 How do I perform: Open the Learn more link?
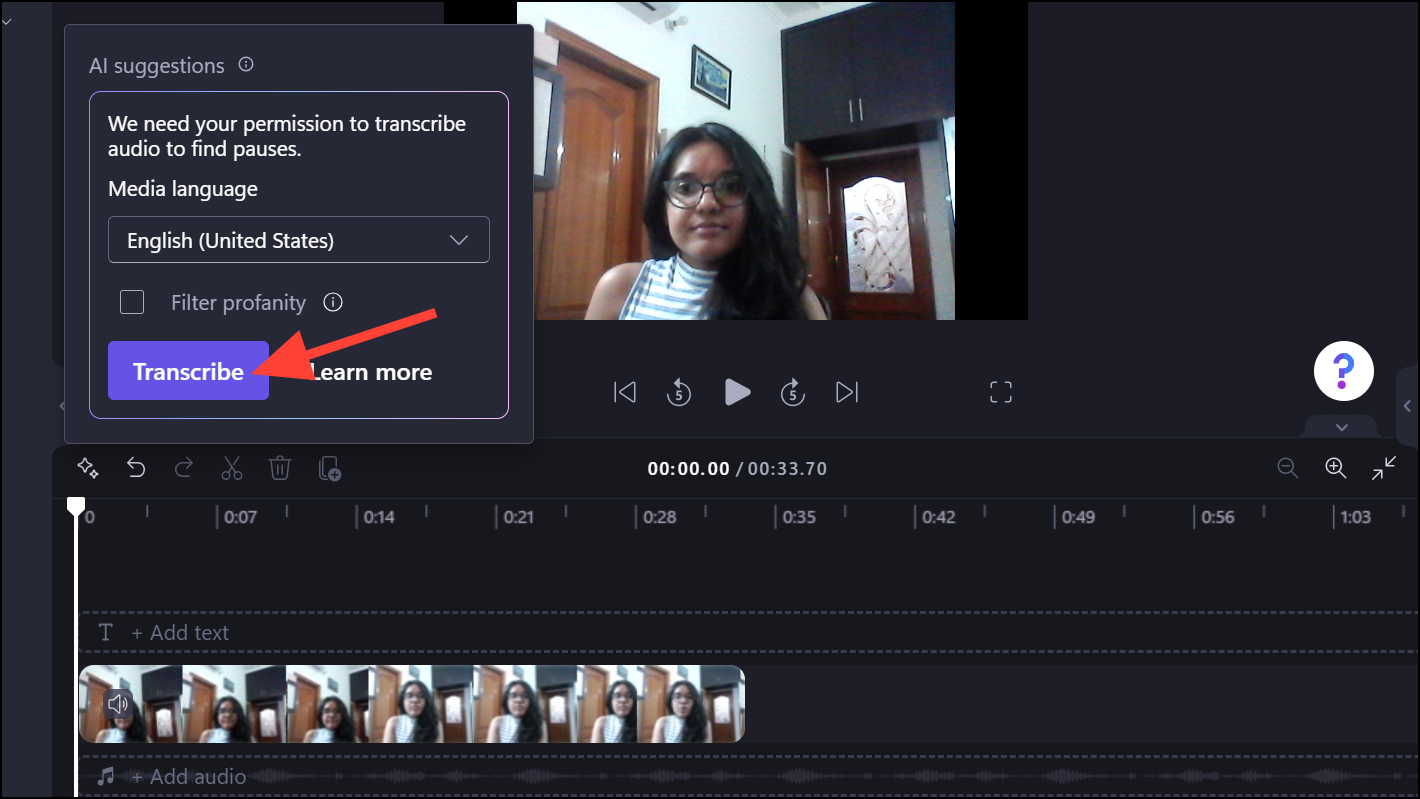pyautogui.click(x=371, y=372)
